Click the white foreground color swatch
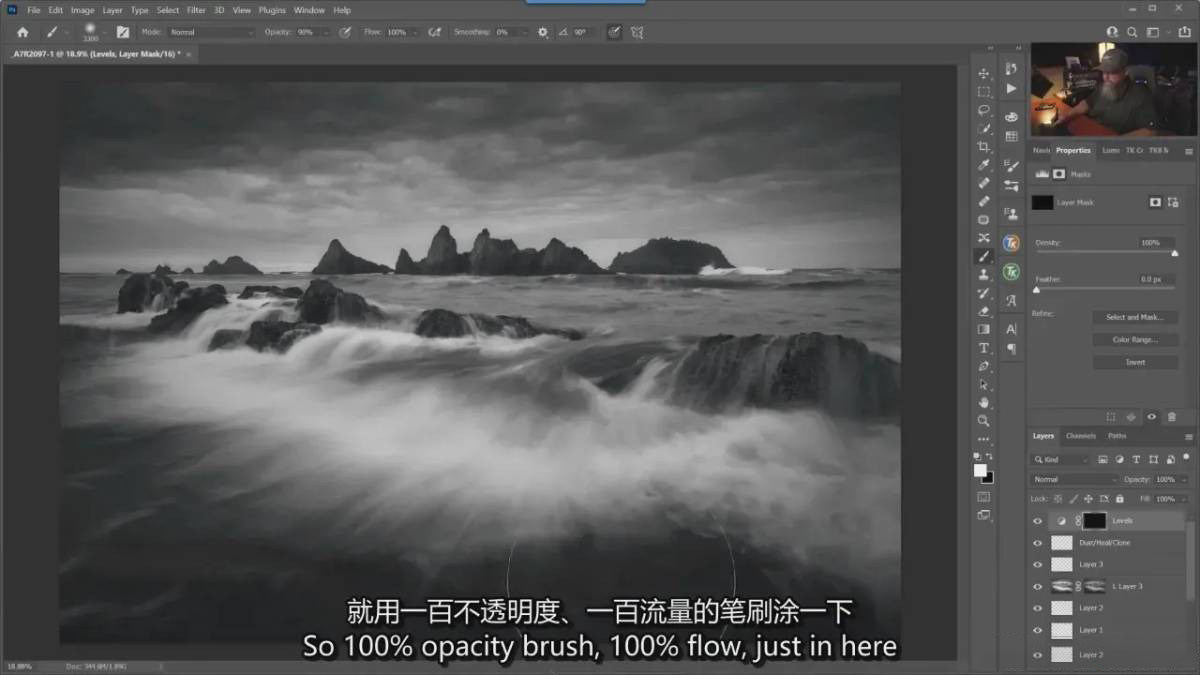Screen dimensions: 1200x675 pos(980,470)
